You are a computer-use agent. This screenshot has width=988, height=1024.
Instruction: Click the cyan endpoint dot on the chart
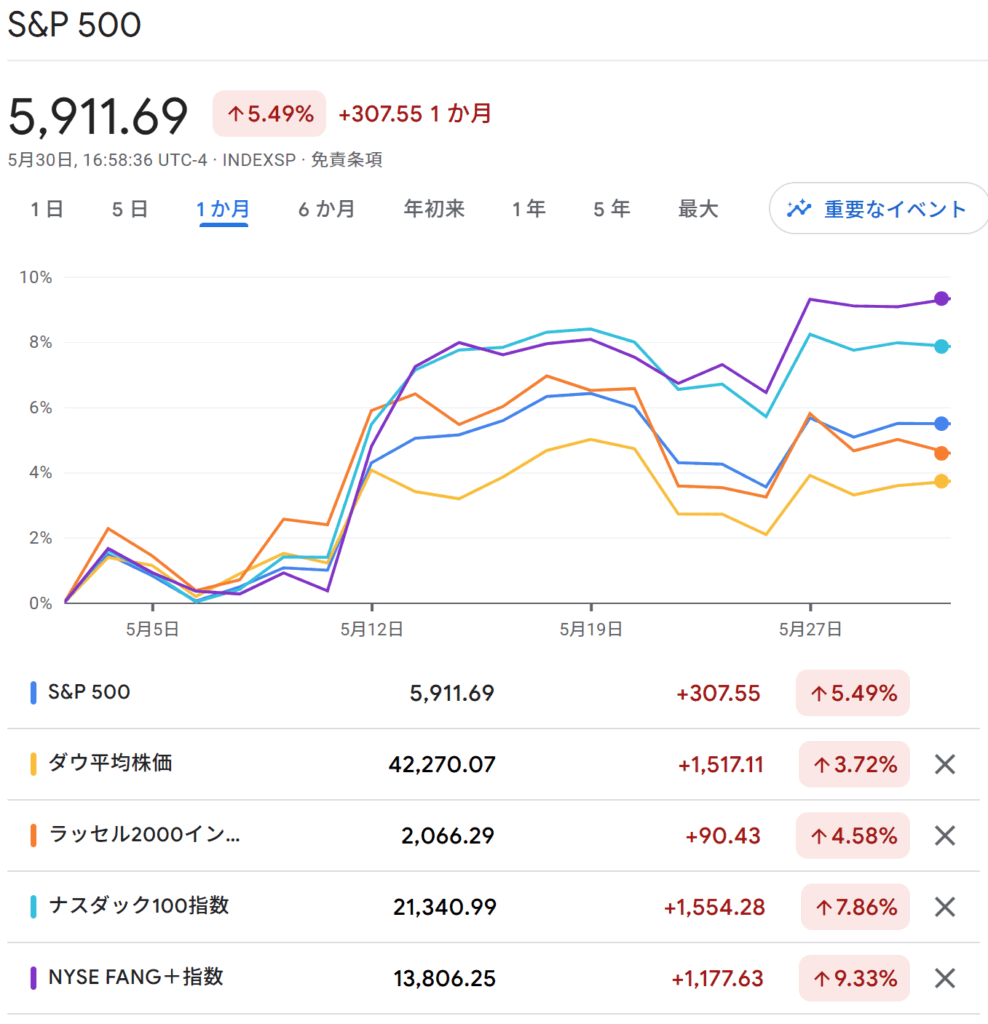941,346
